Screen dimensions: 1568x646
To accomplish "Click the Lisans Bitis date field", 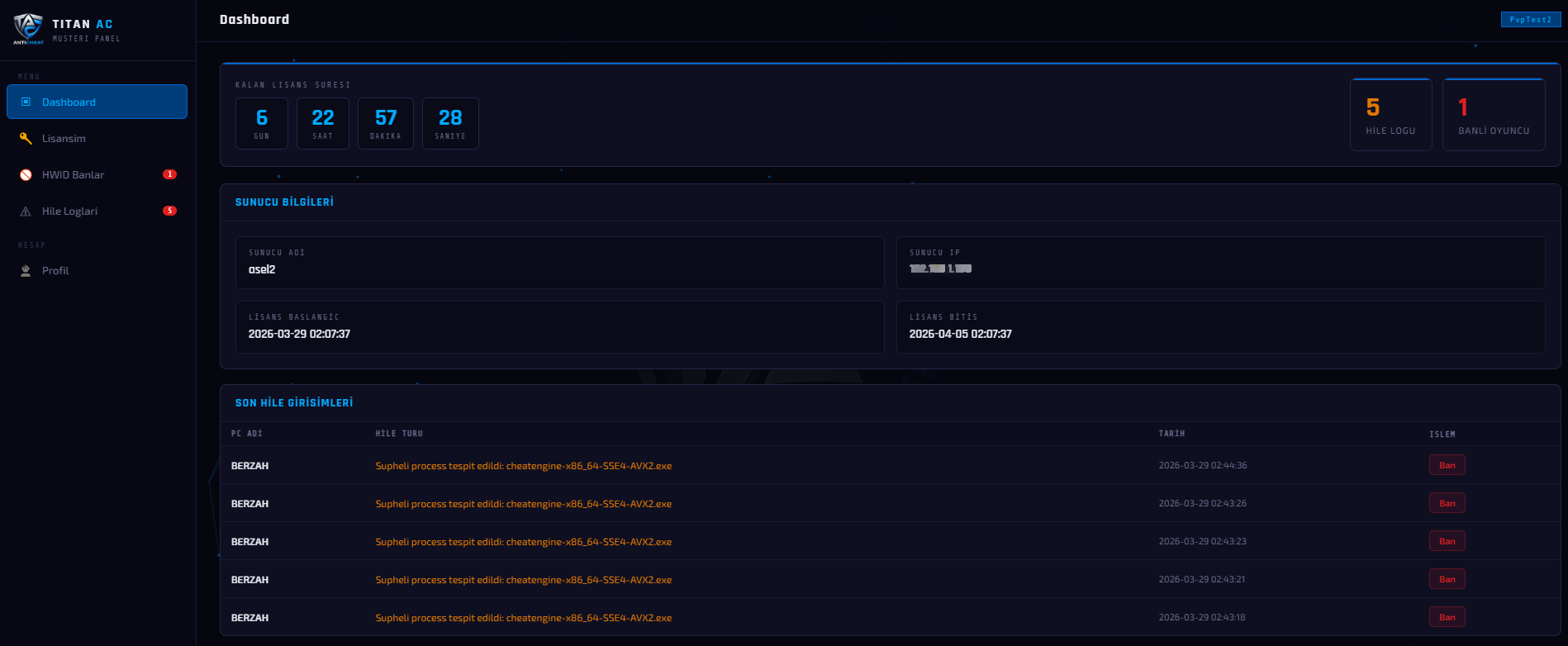I will [x=1221, y=327].
